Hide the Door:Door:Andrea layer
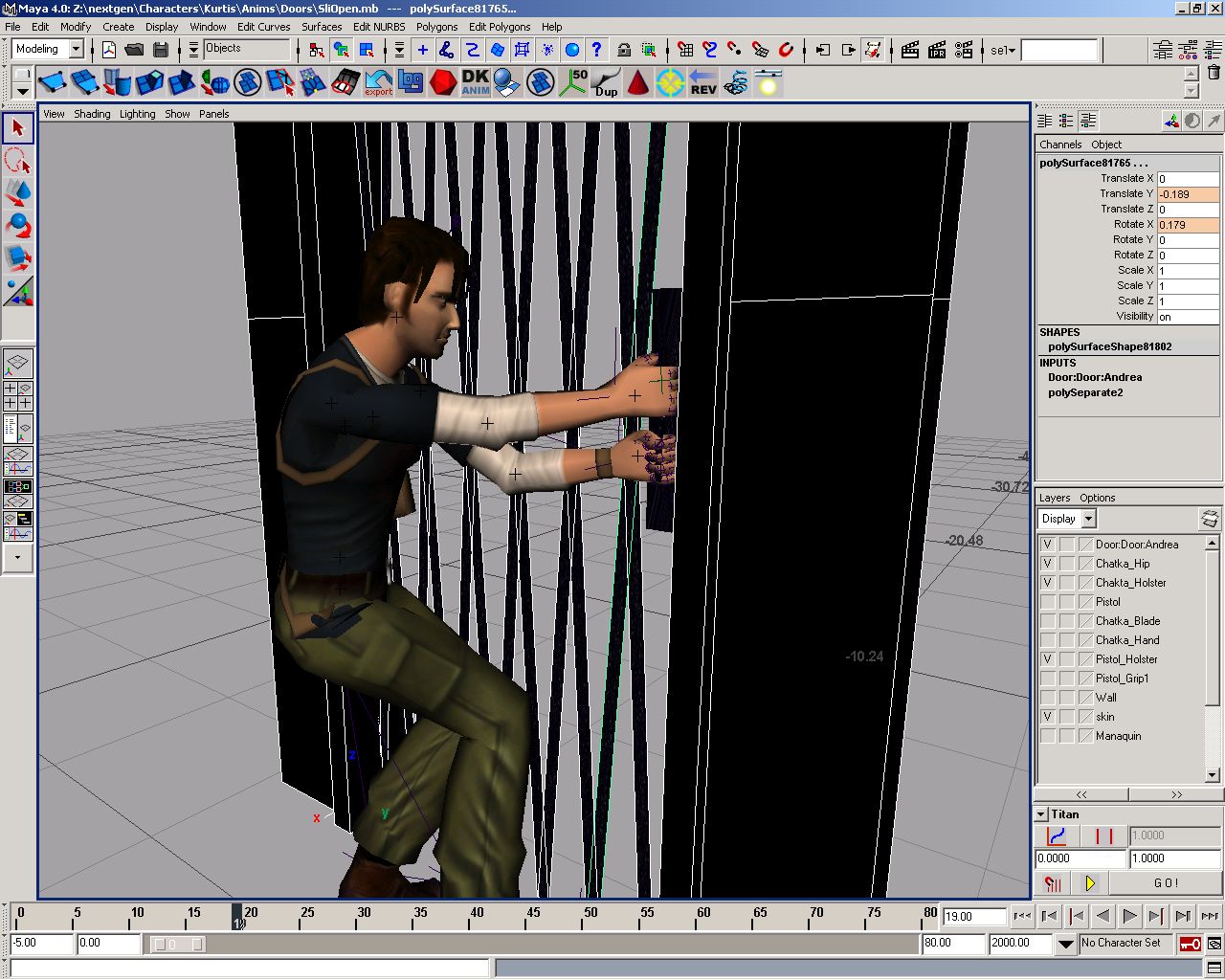The height and width of the screenshot is (980, 1225). point(1048,545)
